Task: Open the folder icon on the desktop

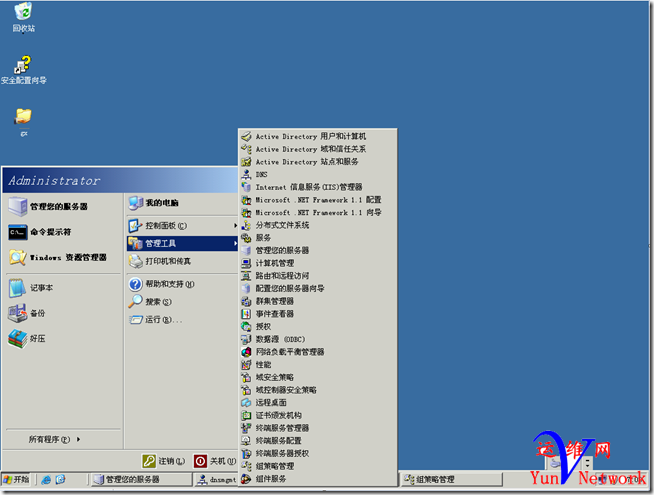Action: [23, 121]
